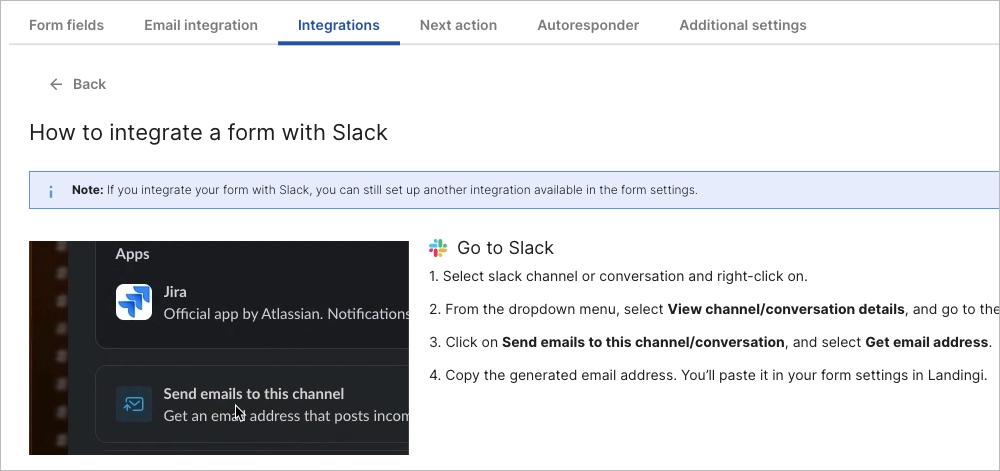Click 'View channel/conversation details' bold text
This screenshot has height=471, width=1000.
tap(786, 310)
